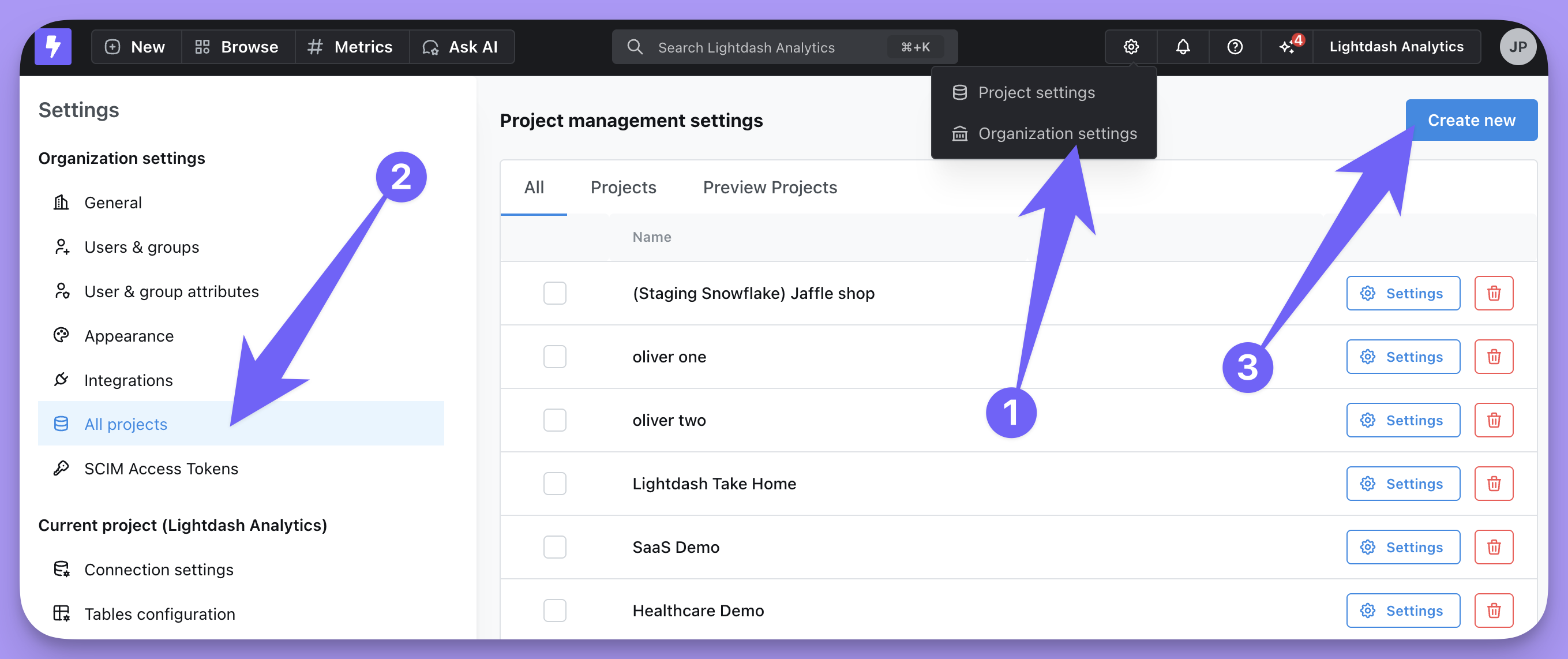Focus the Search Lightdash Analytics field
The image size is (1568, 659).
click(x=767, y=47)
